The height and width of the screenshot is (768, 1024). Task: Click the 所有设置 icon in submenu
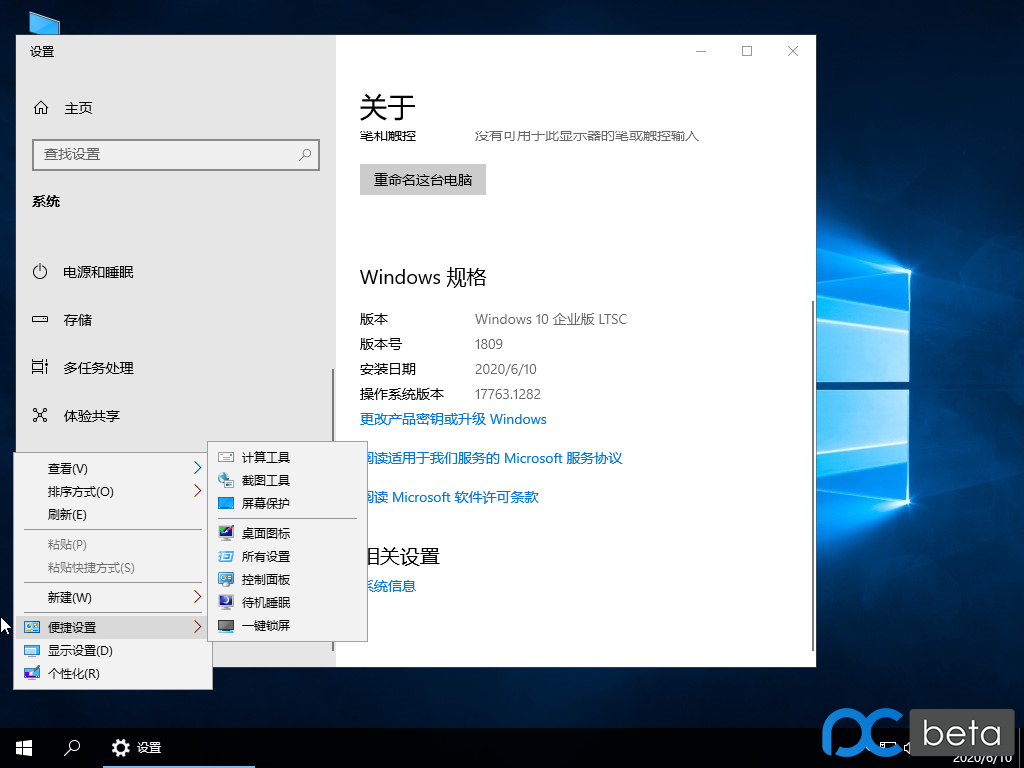226,556
